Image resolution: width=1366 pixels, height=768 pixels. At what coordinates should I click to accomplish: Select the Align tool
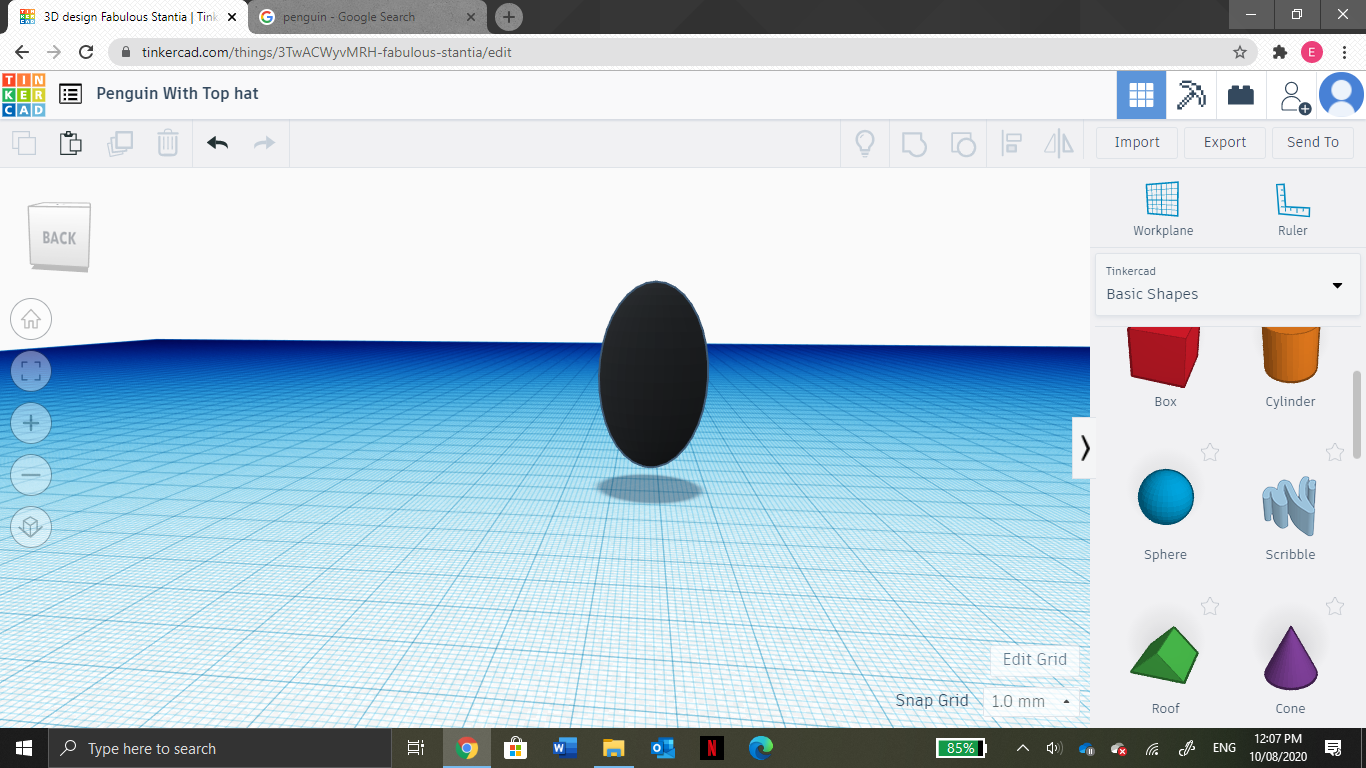1011,143
